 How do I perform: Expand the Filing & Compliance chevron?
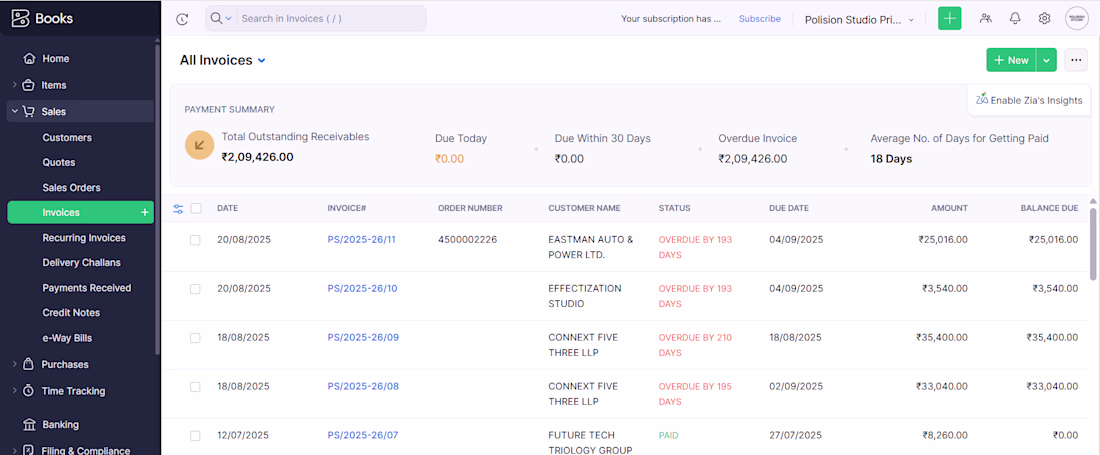(15, 451)
